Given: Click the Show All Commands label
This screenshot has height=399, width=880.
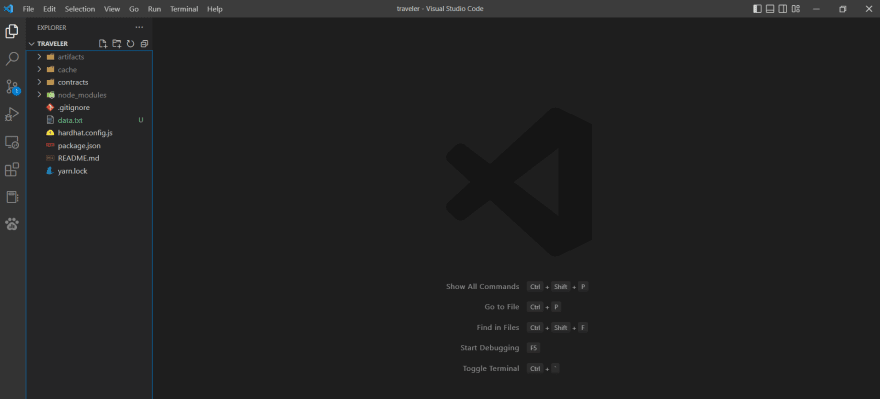Looking at the screenshot, I should (482, 286).
